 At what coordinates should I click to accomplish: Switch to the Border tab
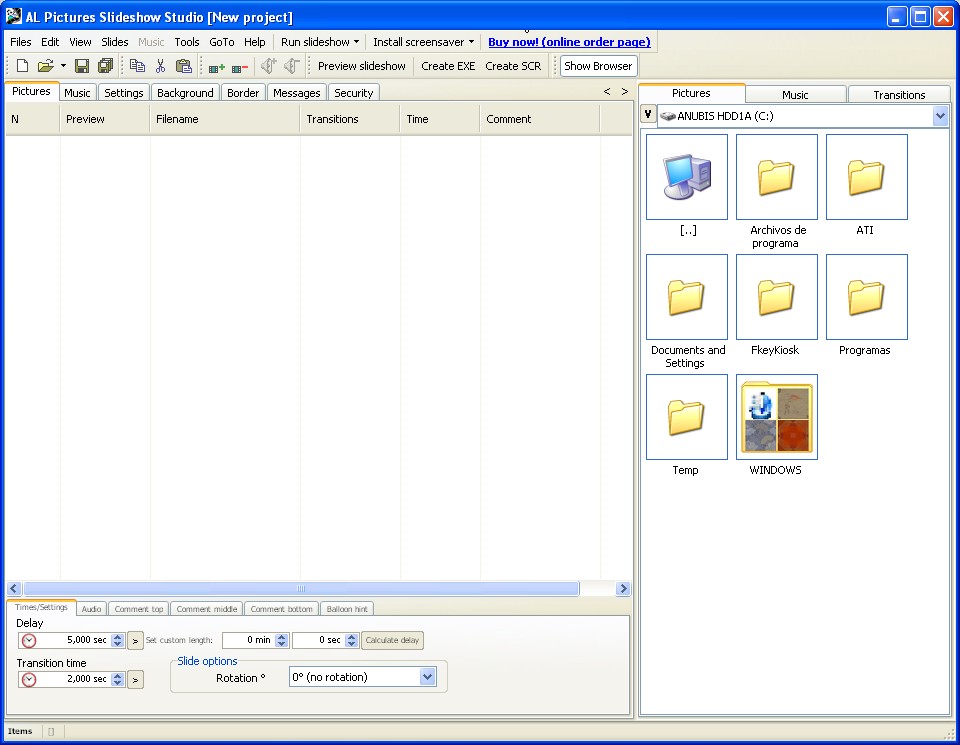pos(243,92)
